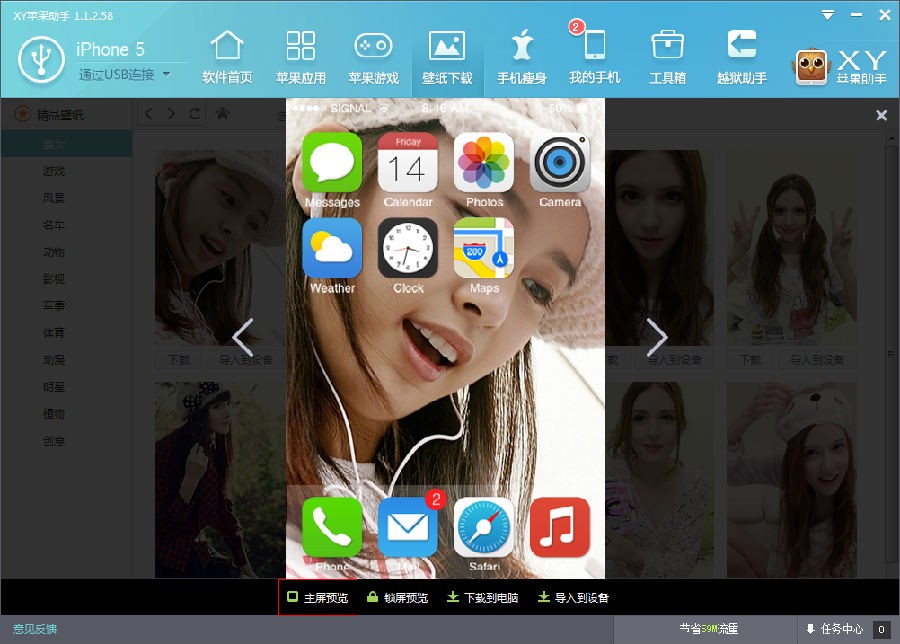900x644 pixels.
Task: Click 导入到设备 in preview bar
Action: tap(573, 598)
